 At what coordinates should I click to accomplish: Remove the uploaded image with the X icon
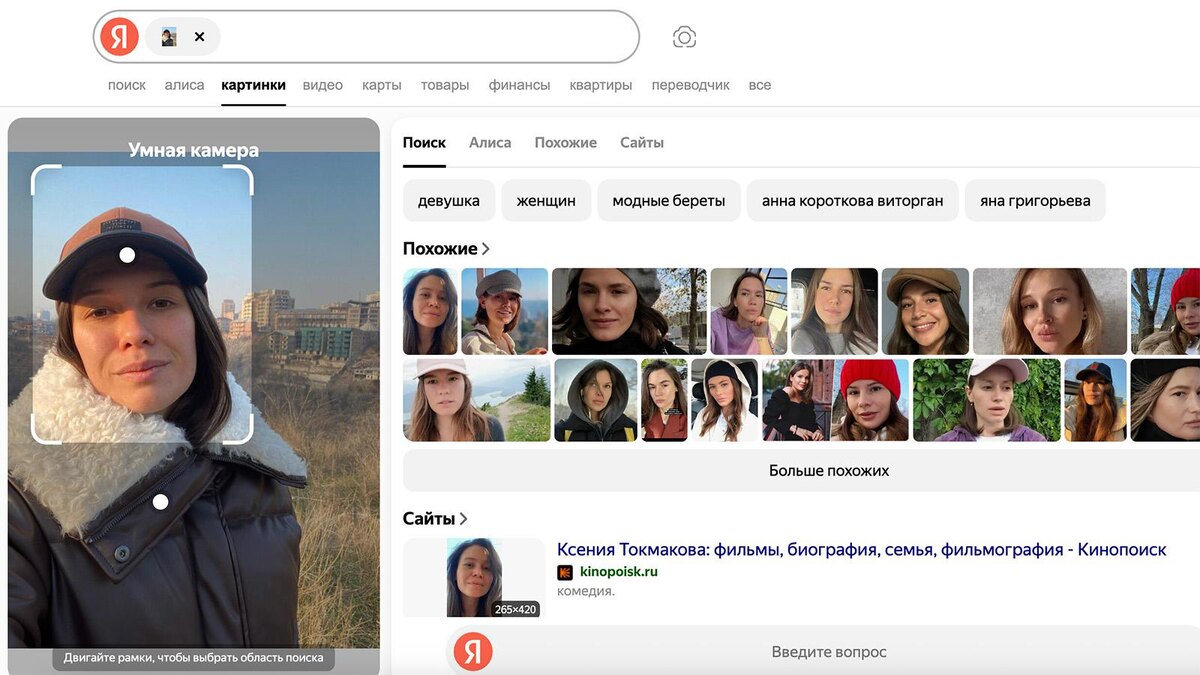[x=198, y=36]
